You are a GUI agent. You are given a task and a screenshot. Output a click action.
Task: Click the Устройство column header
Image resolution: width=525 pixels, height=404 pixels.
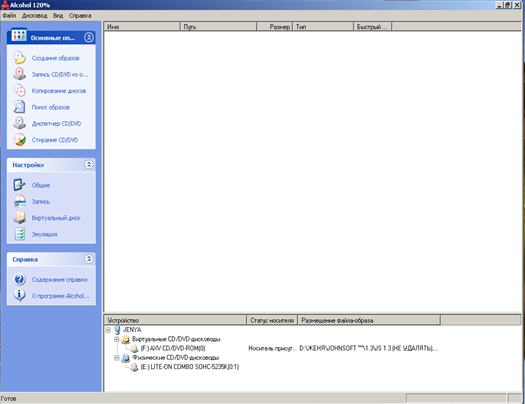click(x=175, y=320)
